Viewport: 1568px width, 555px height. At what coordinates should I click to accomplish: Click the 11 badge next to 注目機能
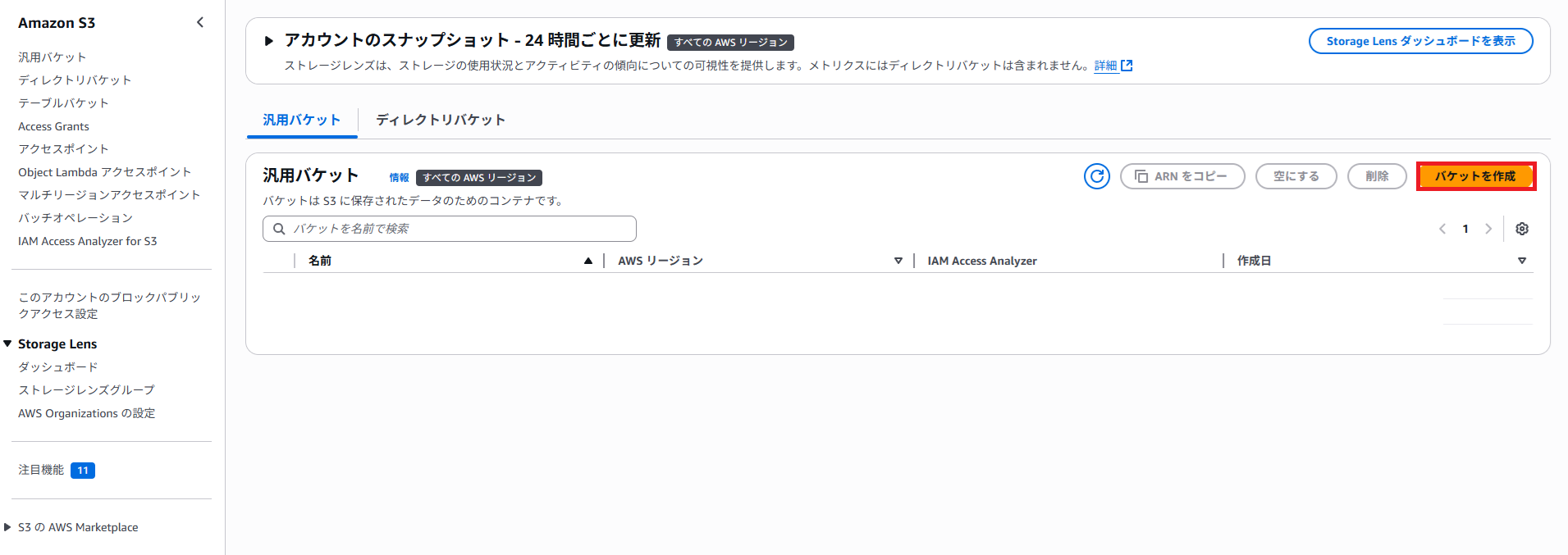(x=83, y=471)
